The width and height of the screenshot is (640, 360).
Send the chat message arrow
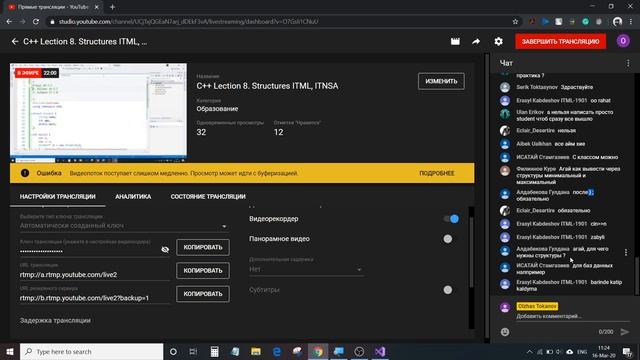(x=624, y=332)
